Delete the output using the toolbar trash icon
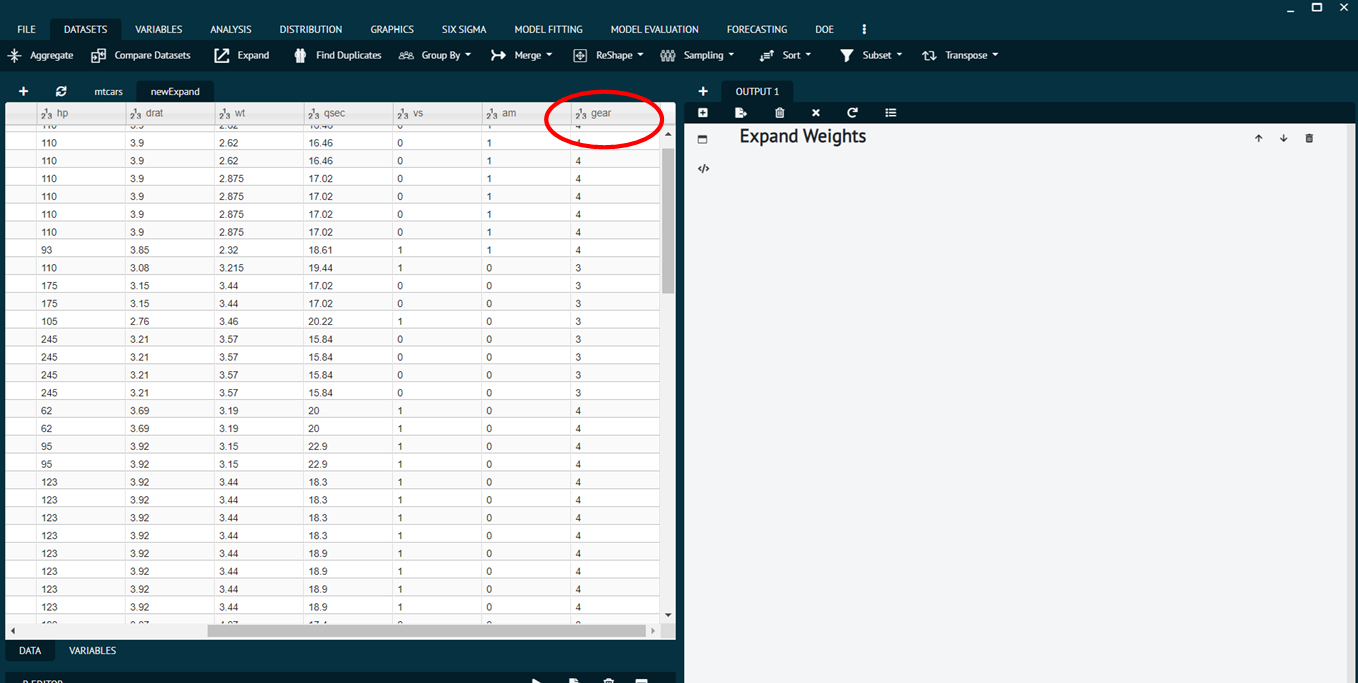The width and height of the screenshot is (1358, 683). (x=780, y=113)
